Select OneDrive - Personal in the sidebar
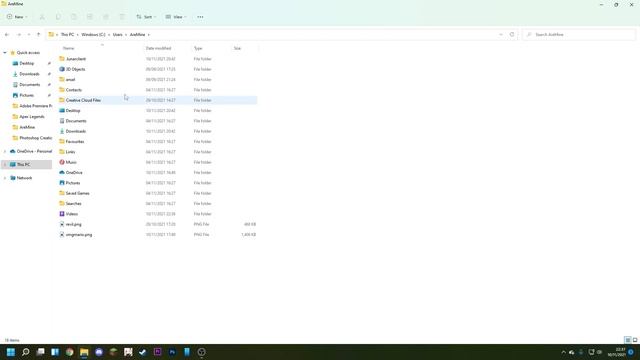Viewport: 640px width, 360px height. click(31, 151)
